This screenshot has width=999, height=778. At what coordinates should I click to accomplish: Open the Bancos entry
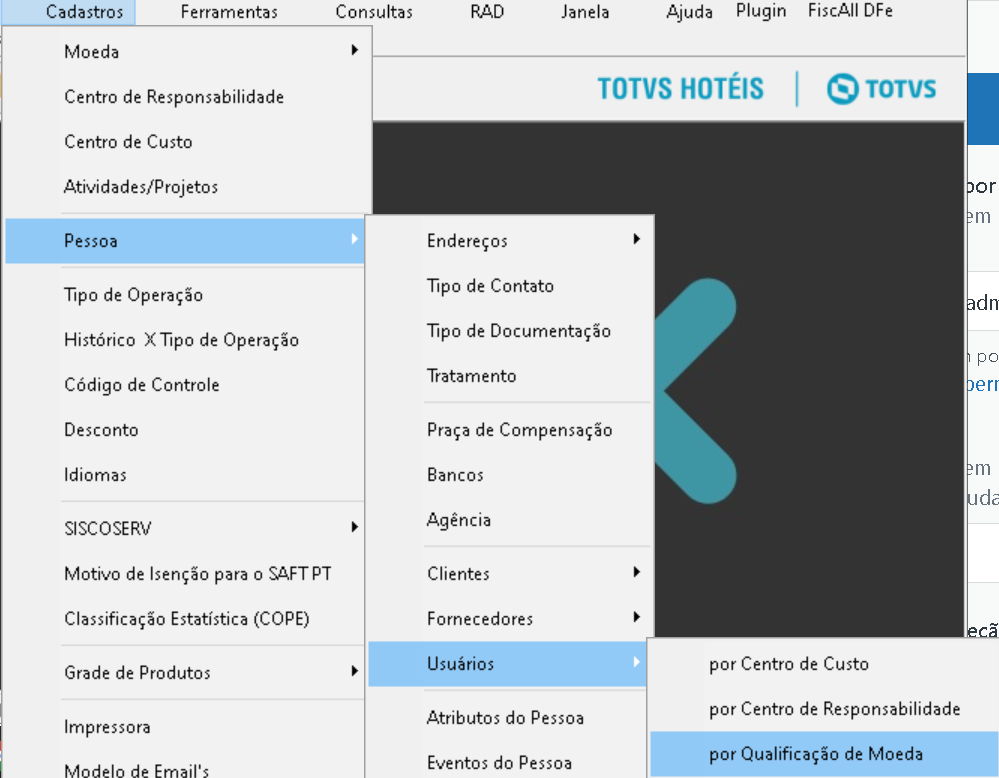pos(510,475)
